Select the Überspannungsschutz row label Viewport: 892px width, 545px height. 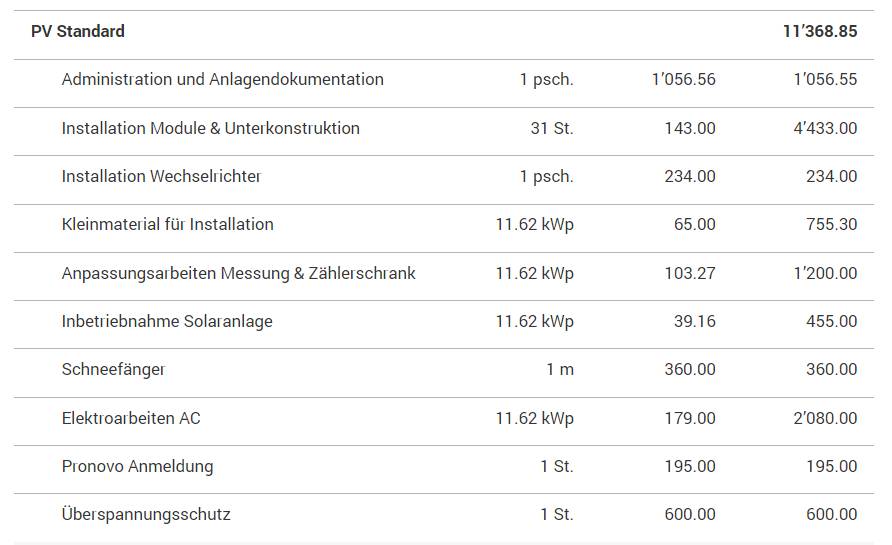146,515
